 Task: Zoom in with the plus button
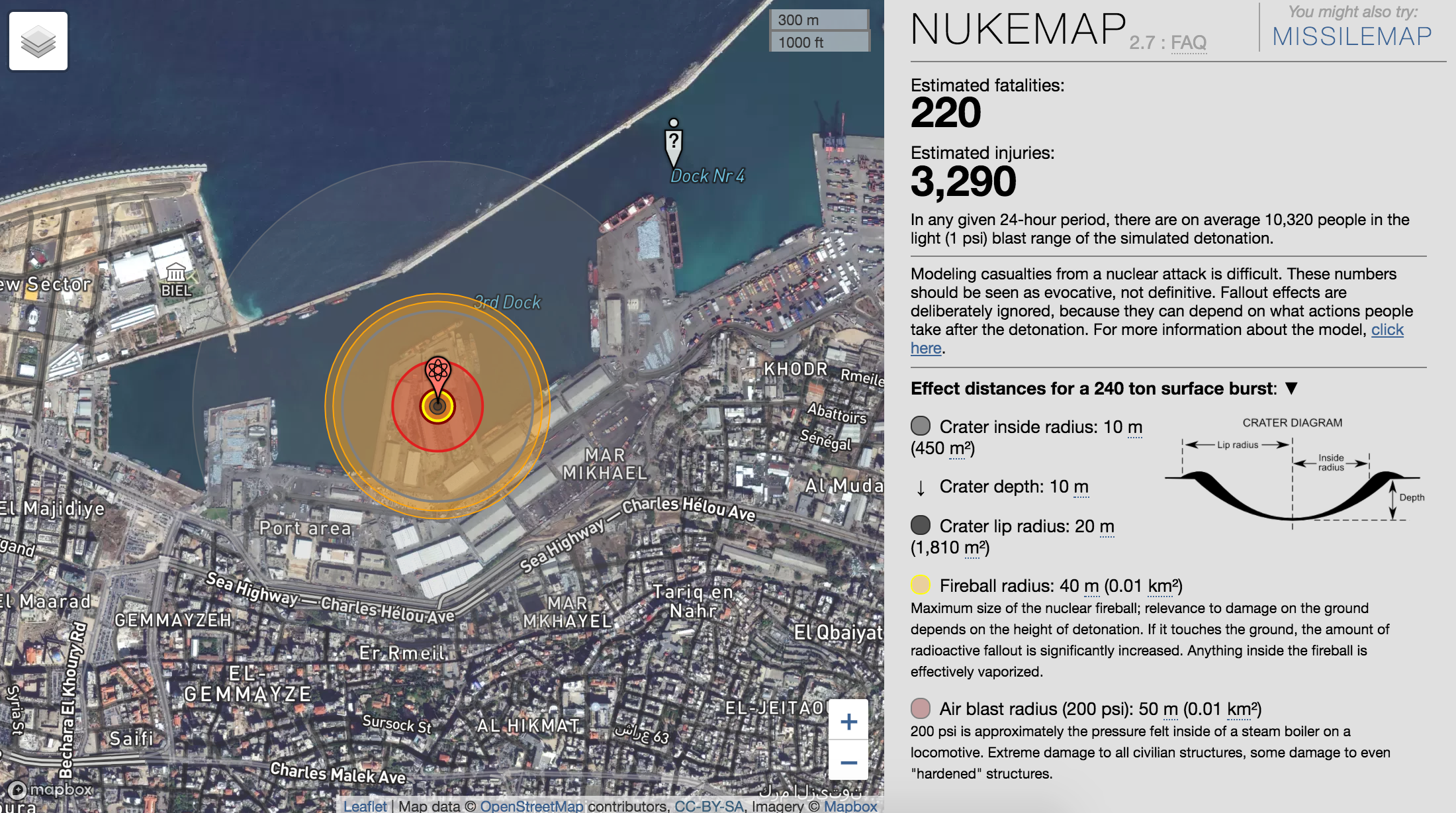[x=848, y=721]
